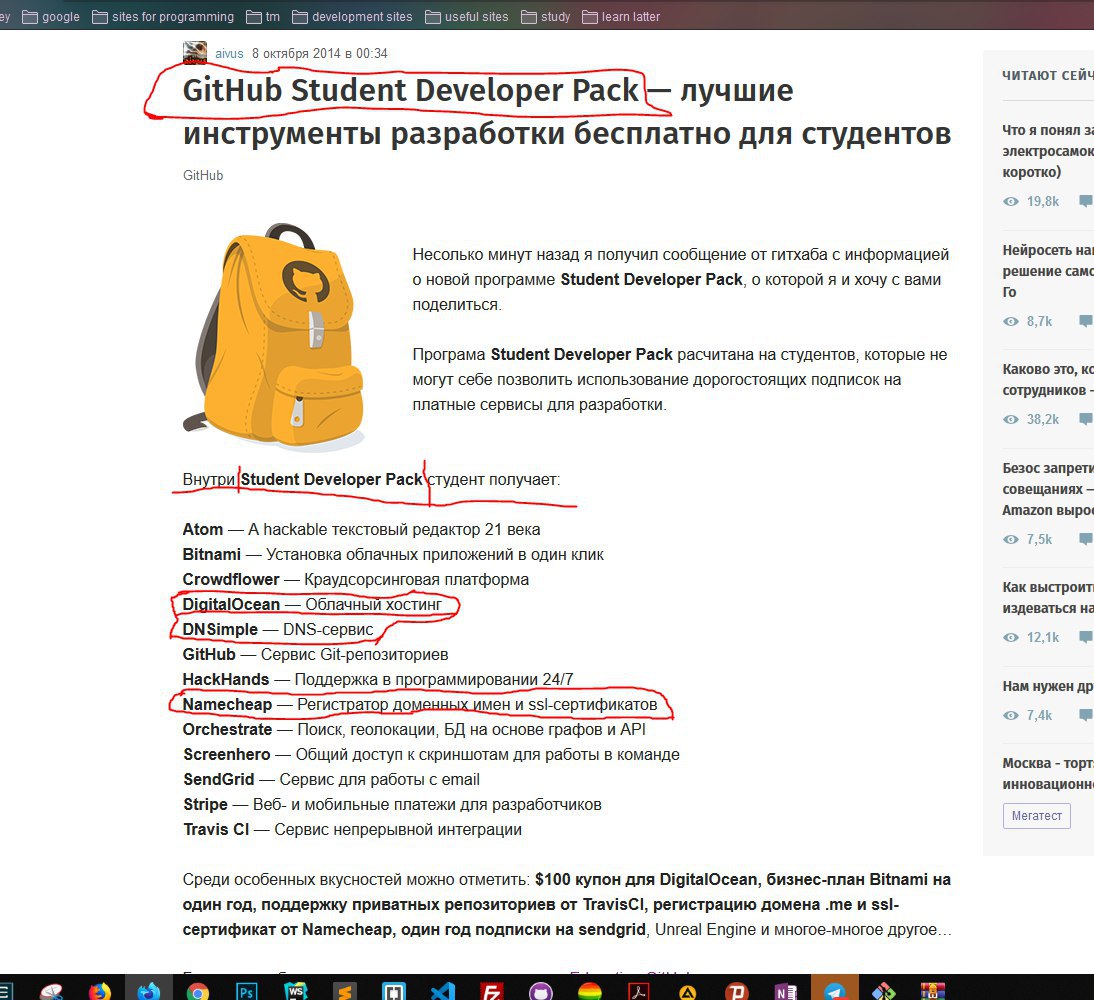This screenshot has height=1000, width=1094.
Task: Open sidebar article 'Как выстроить'
Action: point(1048,597)
